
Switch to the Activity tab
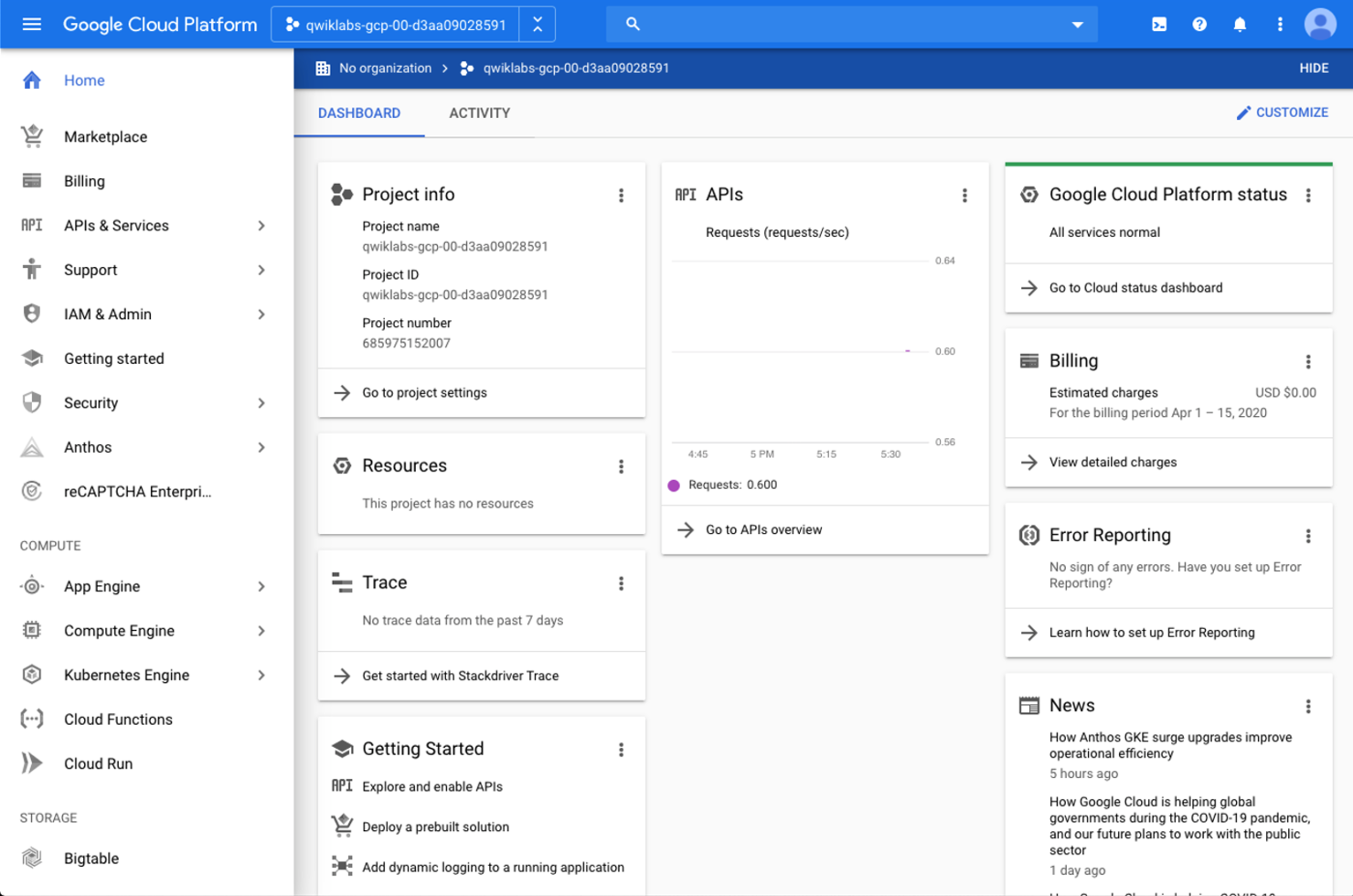click(x=479, y=112)
